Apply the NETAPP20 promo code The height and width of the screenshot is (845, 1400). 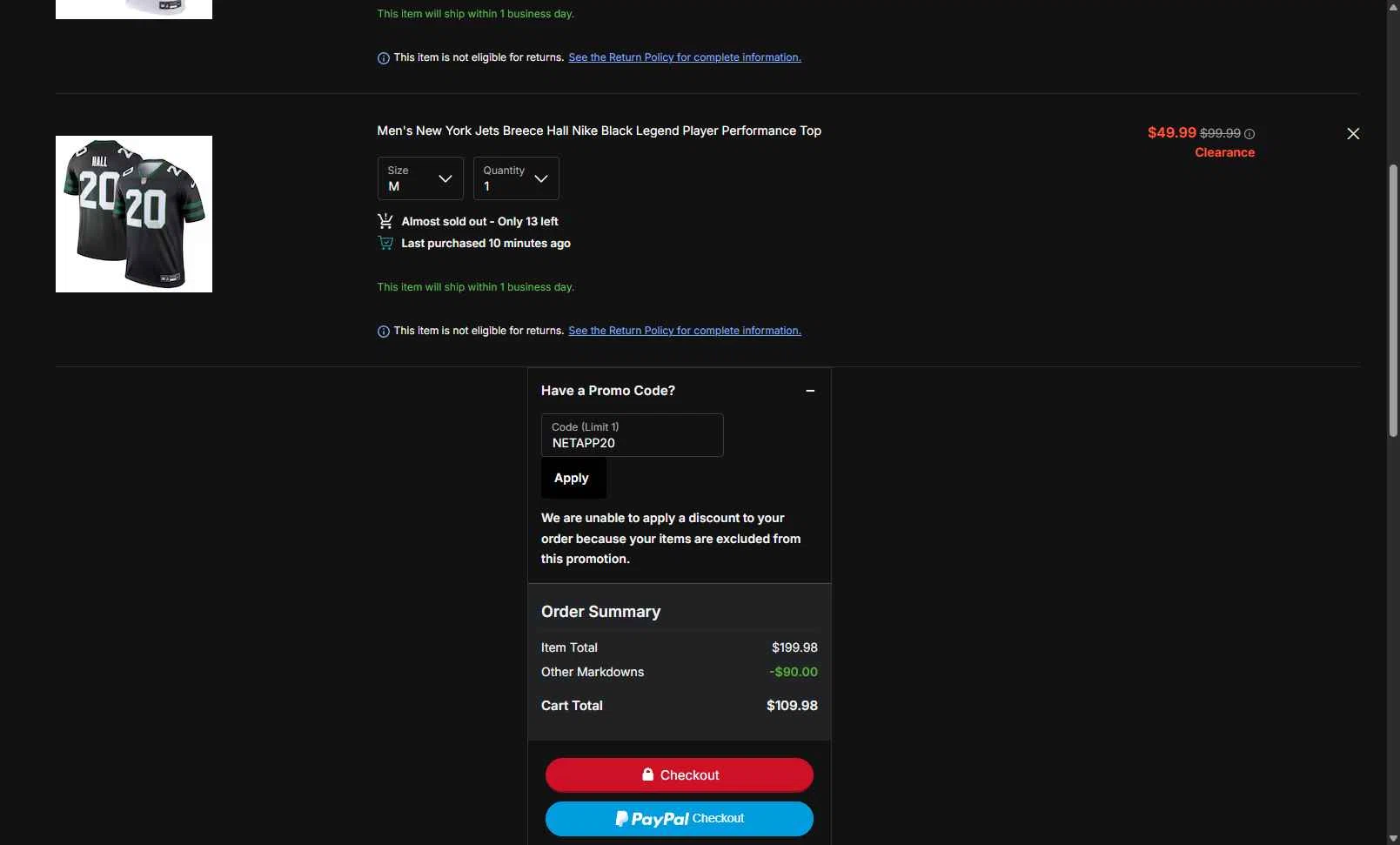[x=573, y=478]
